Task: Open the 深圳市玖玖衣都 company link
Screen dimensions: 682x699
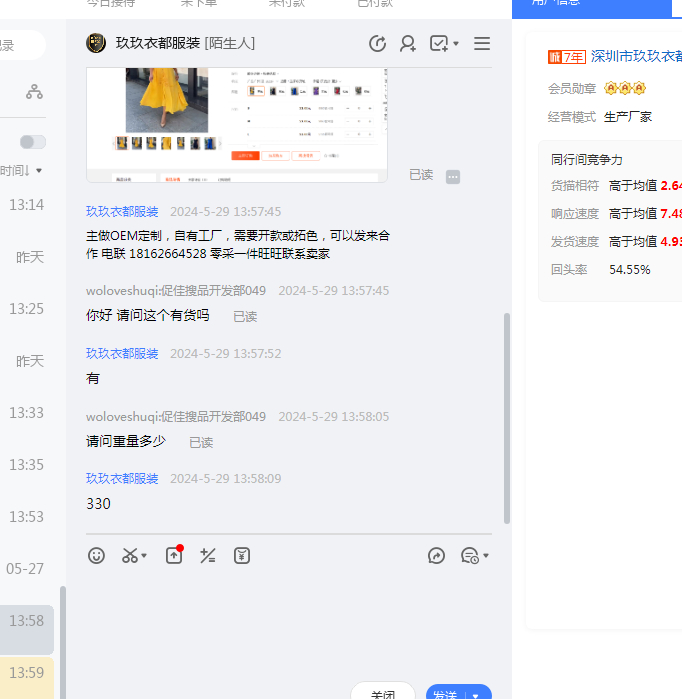Action: tap(635, 56)
